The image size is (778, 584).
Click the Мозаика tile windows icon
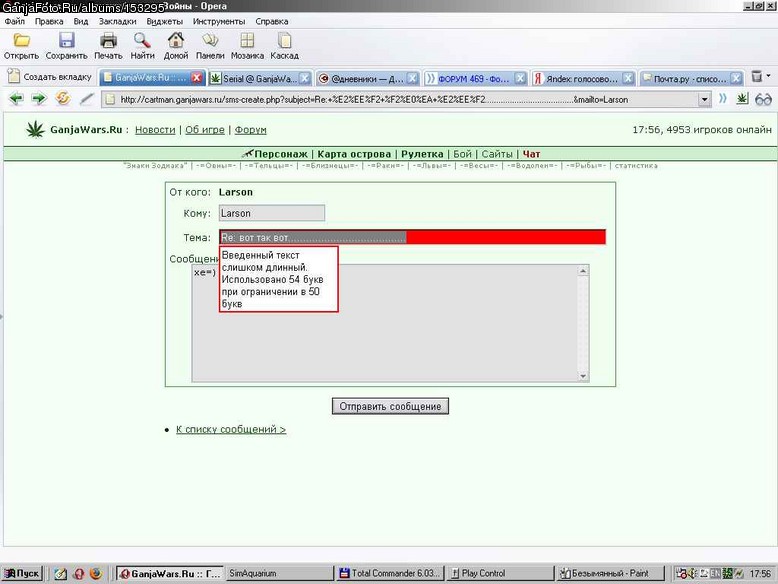(247, 41)
